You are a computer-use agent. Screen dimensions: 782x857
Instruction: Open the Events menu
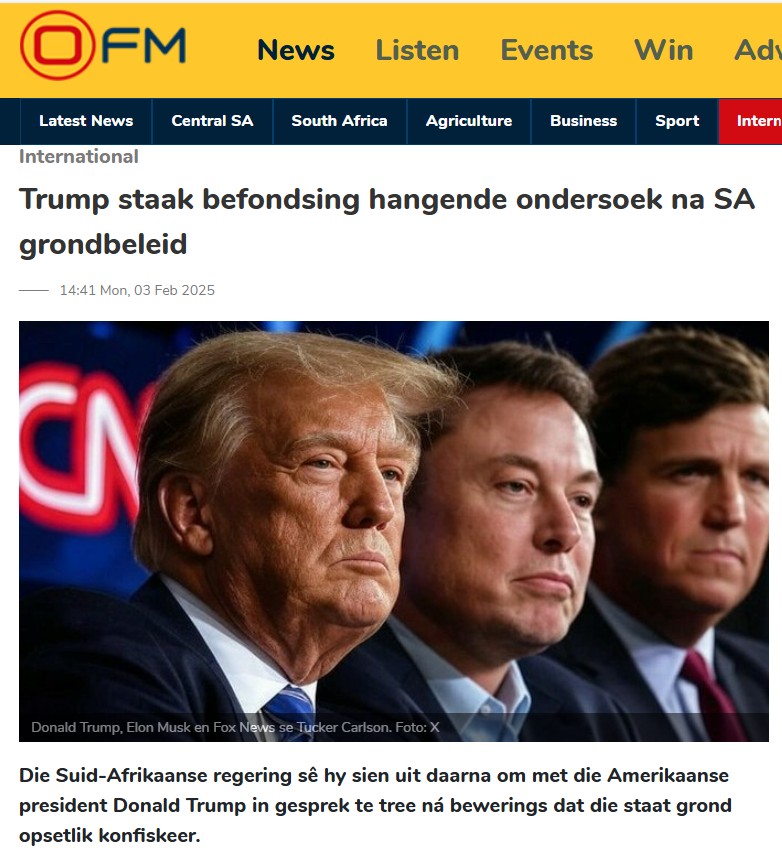(x=546, y=50)
